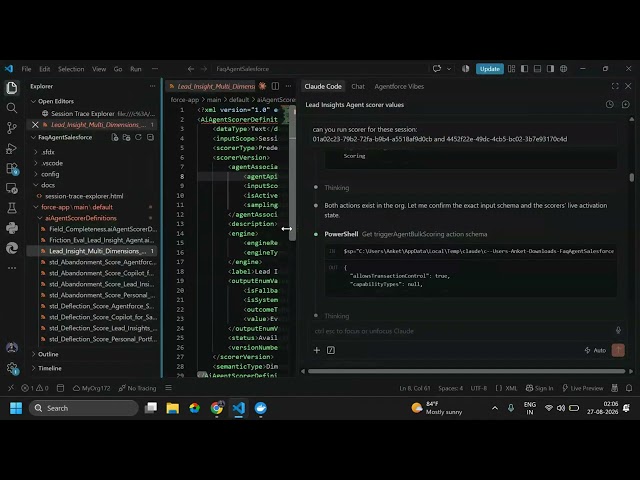
Task: Click the Update button in title bar
Action: (490, 69)
